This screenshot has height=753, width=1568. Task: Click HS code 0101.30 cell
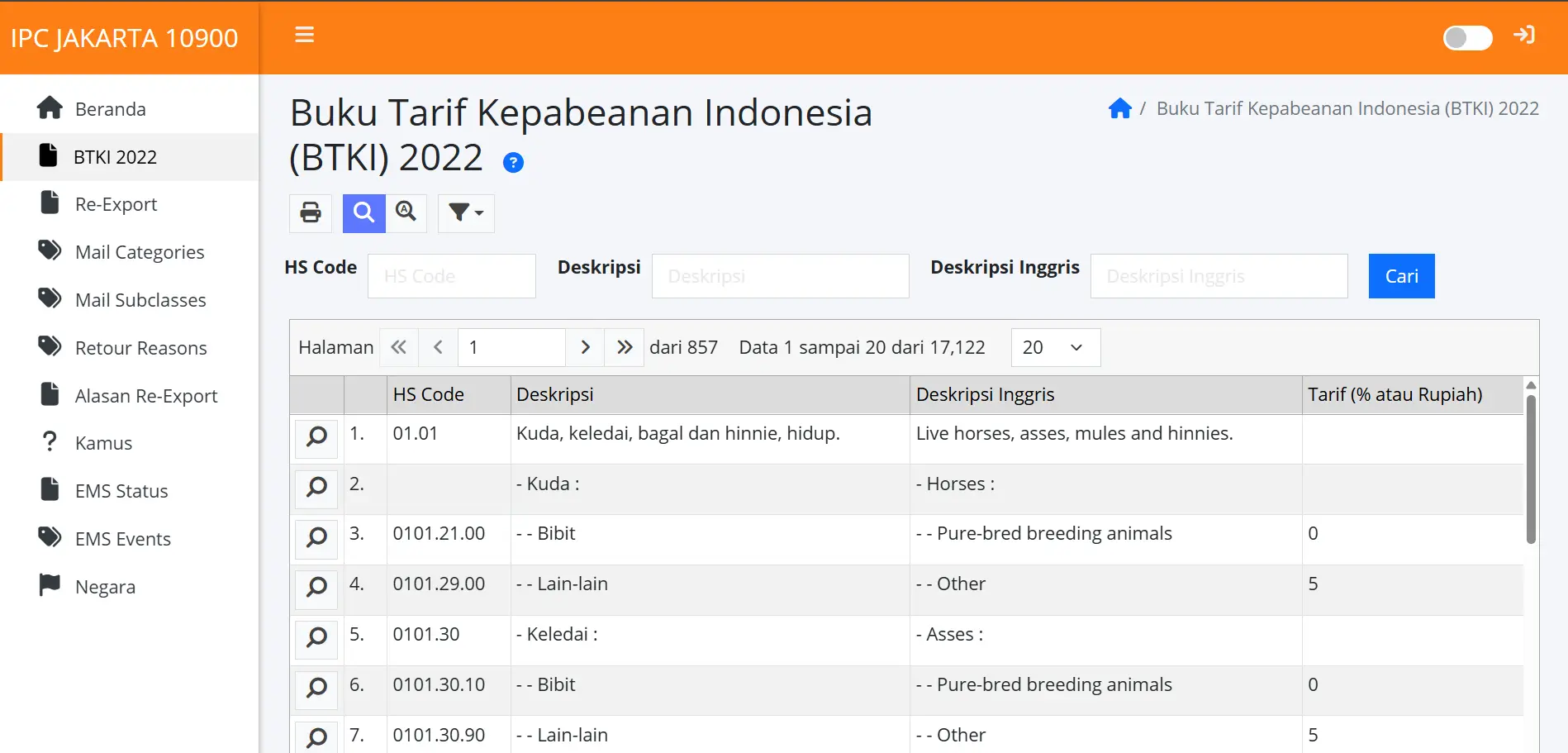pos(449,641)
